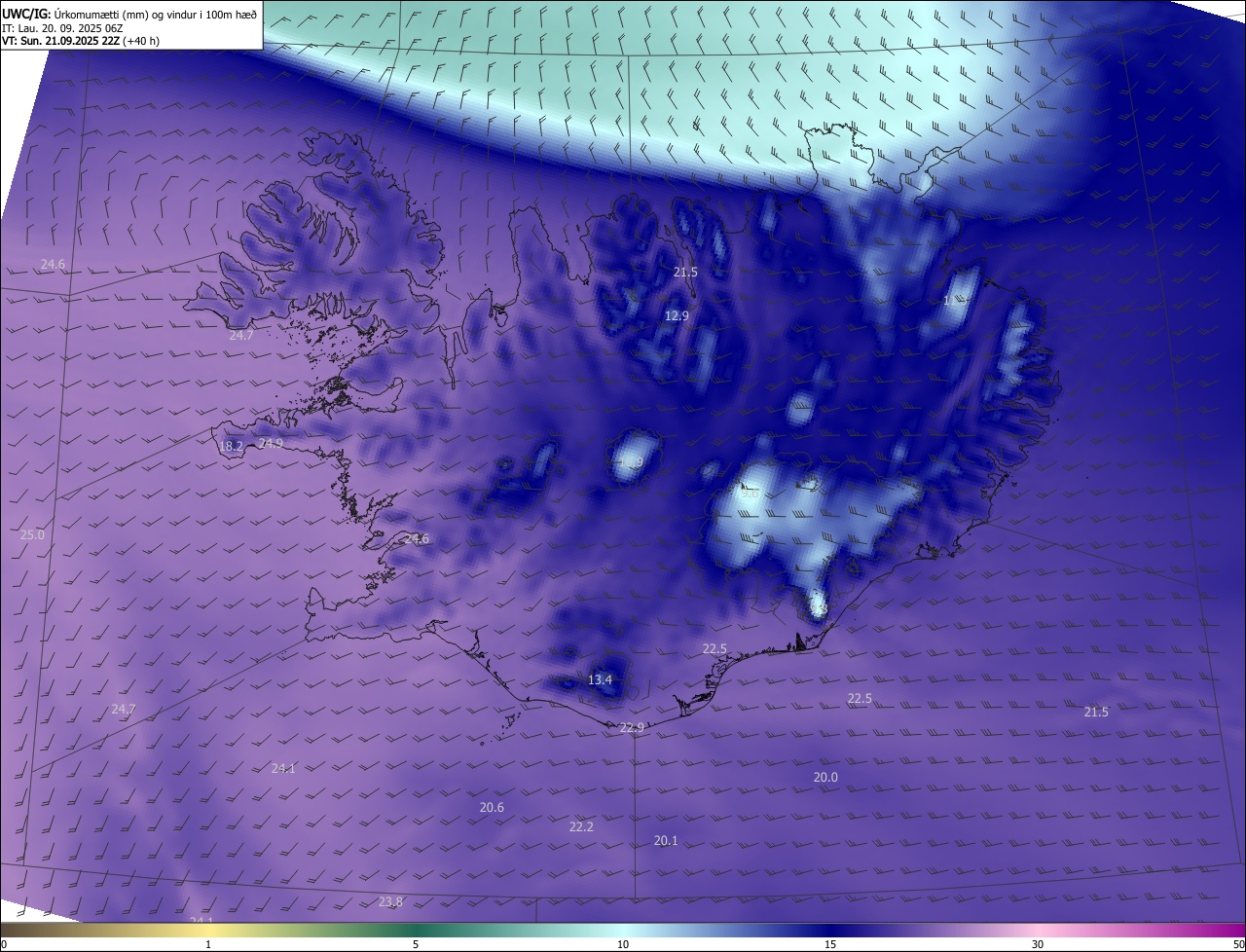This screenshot has height=952, width=1246.
Task: Click the 24.1 value next to 20.6
Action: click(283, 768)
